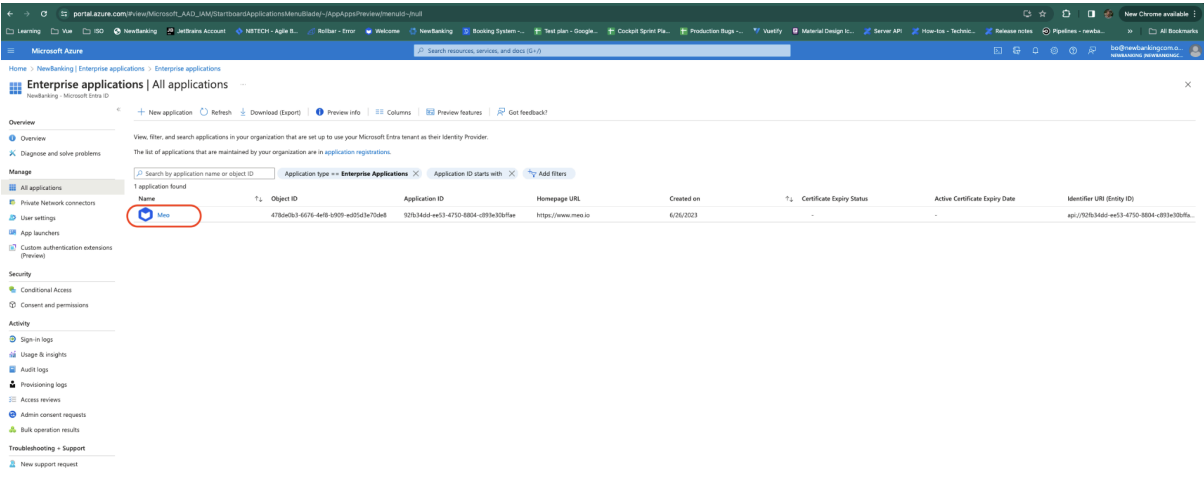Open Conditional Access
Screen dimensions: 1204x480
42,289
